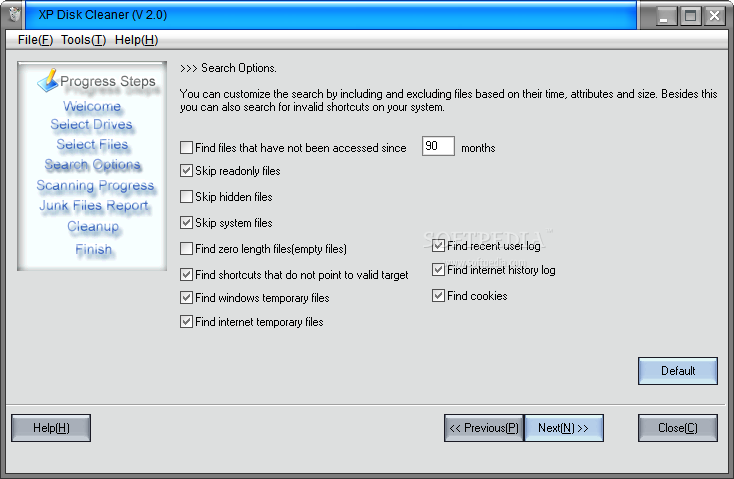The width and height of the screenshot is (734, 479).
Task: Check Skip hidden files
Action: tap(186, 196)
